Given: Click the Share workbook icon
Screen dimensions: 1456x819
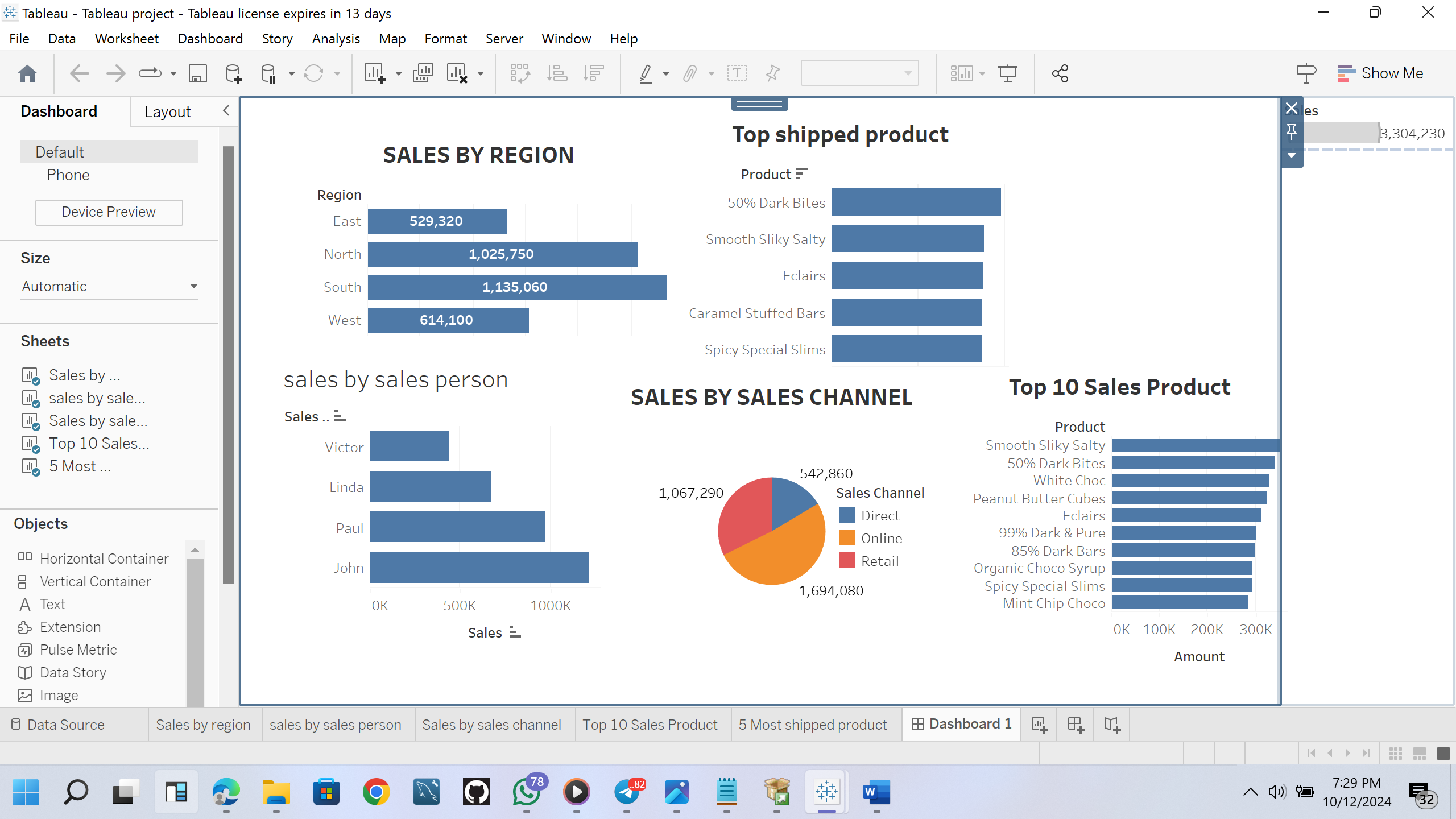Looking at the screenshot, I should point(1060,73).
